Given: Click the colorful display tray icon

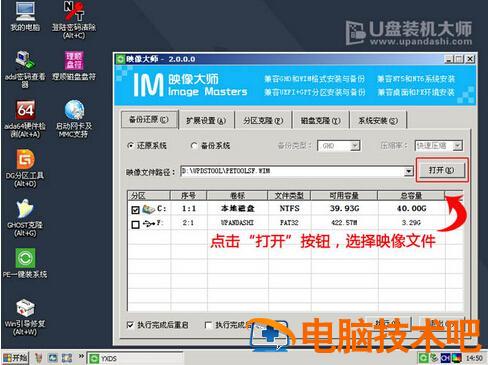Looking at the screenshot, I should coord(456,358).
